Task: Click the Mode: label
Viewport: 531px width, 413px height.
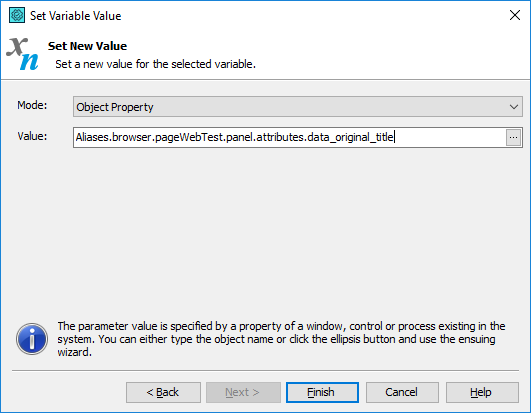Action: point(32,105)
